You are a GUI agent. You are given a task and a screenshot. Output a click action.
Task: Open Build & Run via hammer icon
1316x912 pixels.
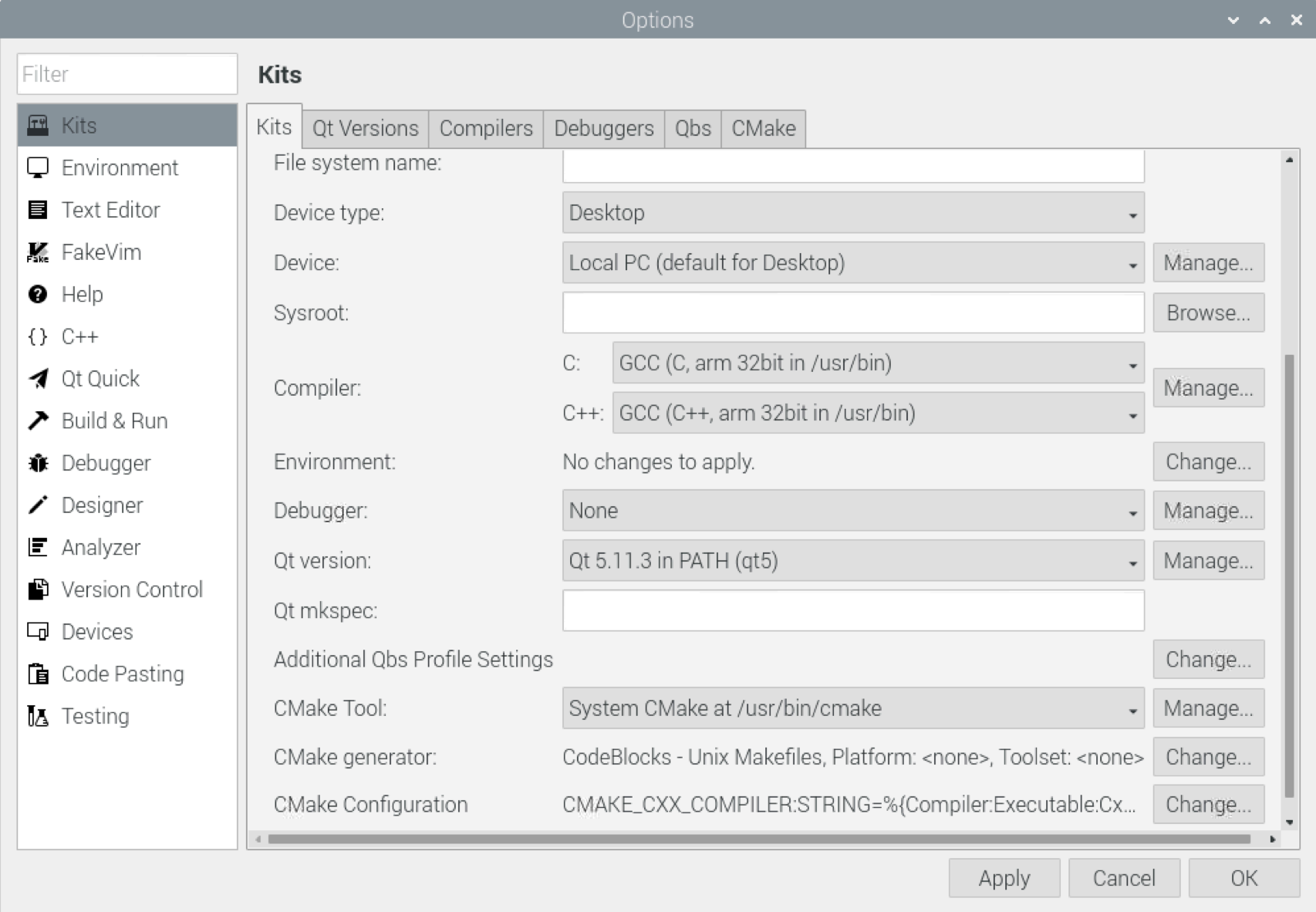click(x=38, y=421)
